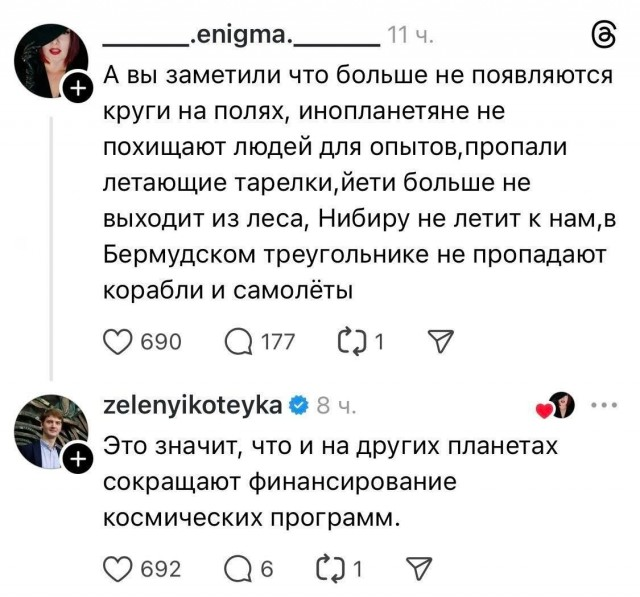Like the enigma post with 690 likes

pos(119,343)
